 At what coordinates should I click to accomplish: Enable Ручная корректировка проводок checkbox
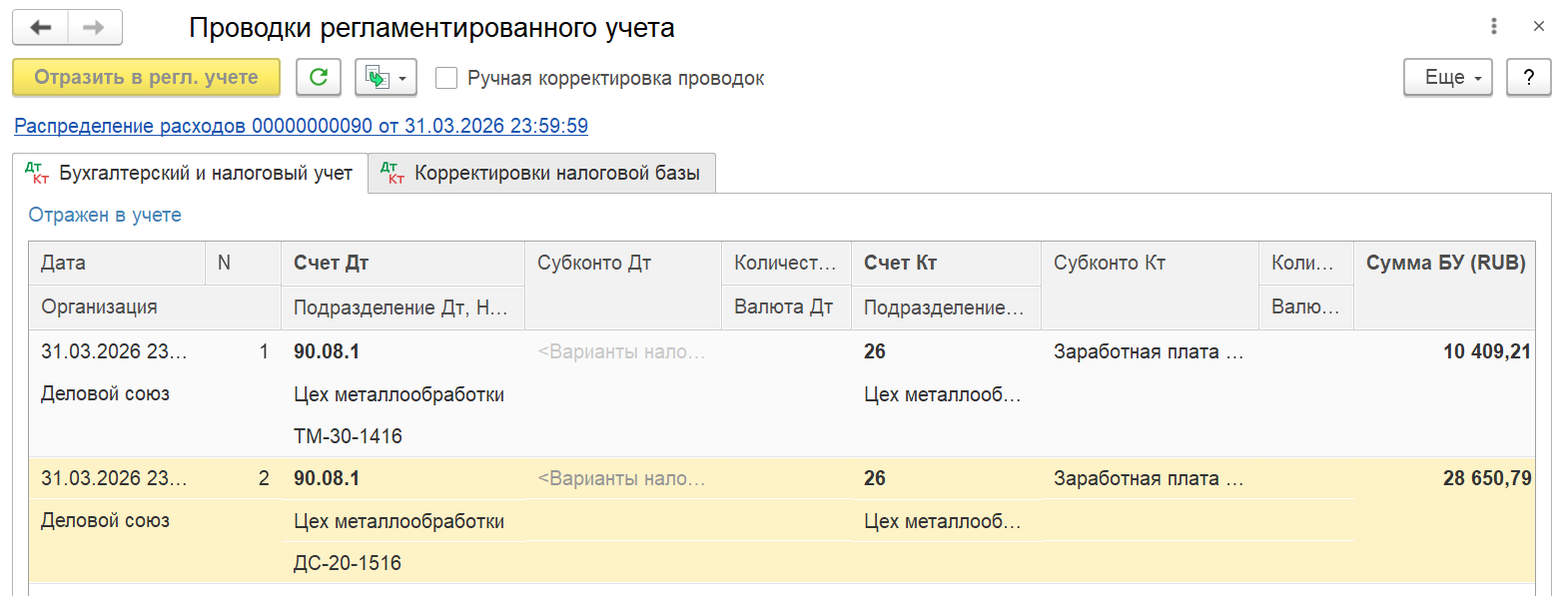(446, 78)
